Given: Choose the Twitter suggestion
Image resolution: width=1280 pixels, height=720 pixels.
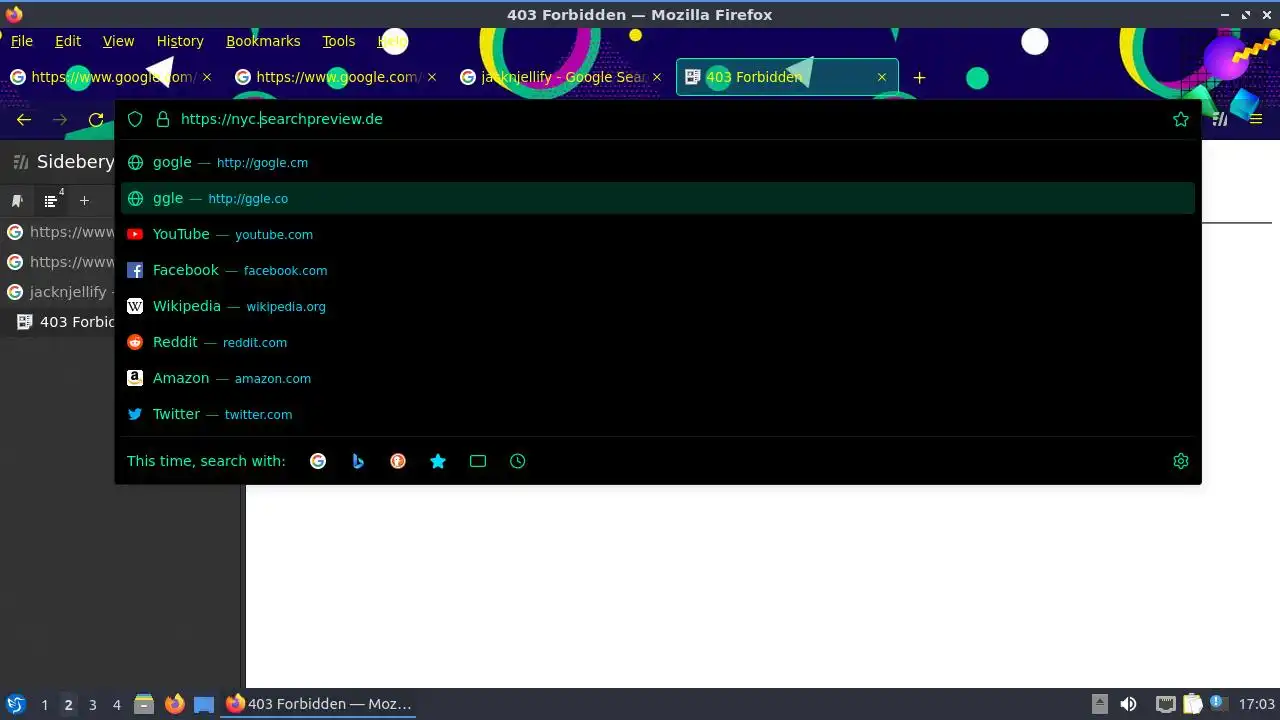Looking at the screenshot, I should pyautogui.click(x=658, y=414).
